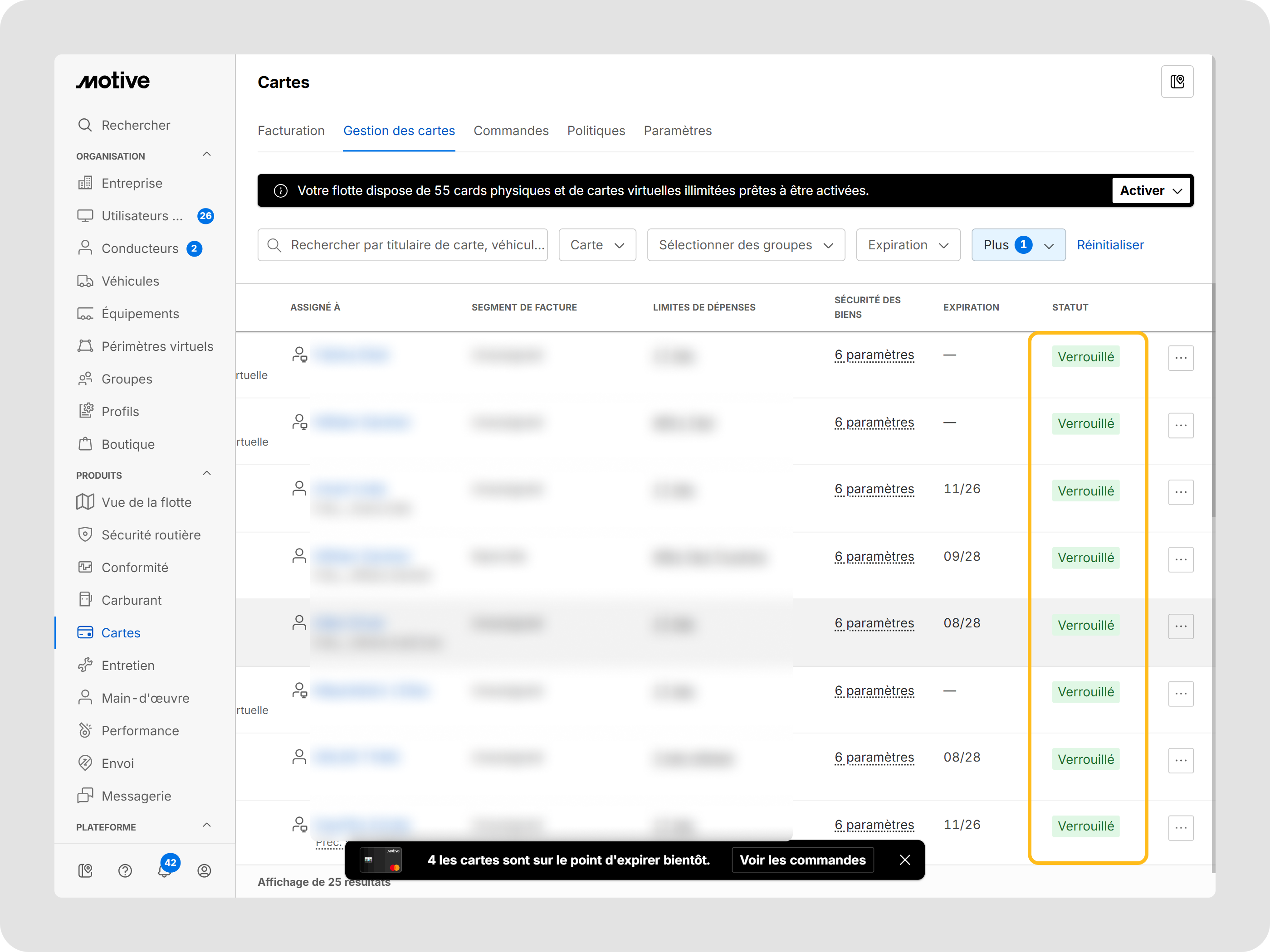Collapse the PLATEFORME section
Screen dimensions: 1270x952
(207, 826)
